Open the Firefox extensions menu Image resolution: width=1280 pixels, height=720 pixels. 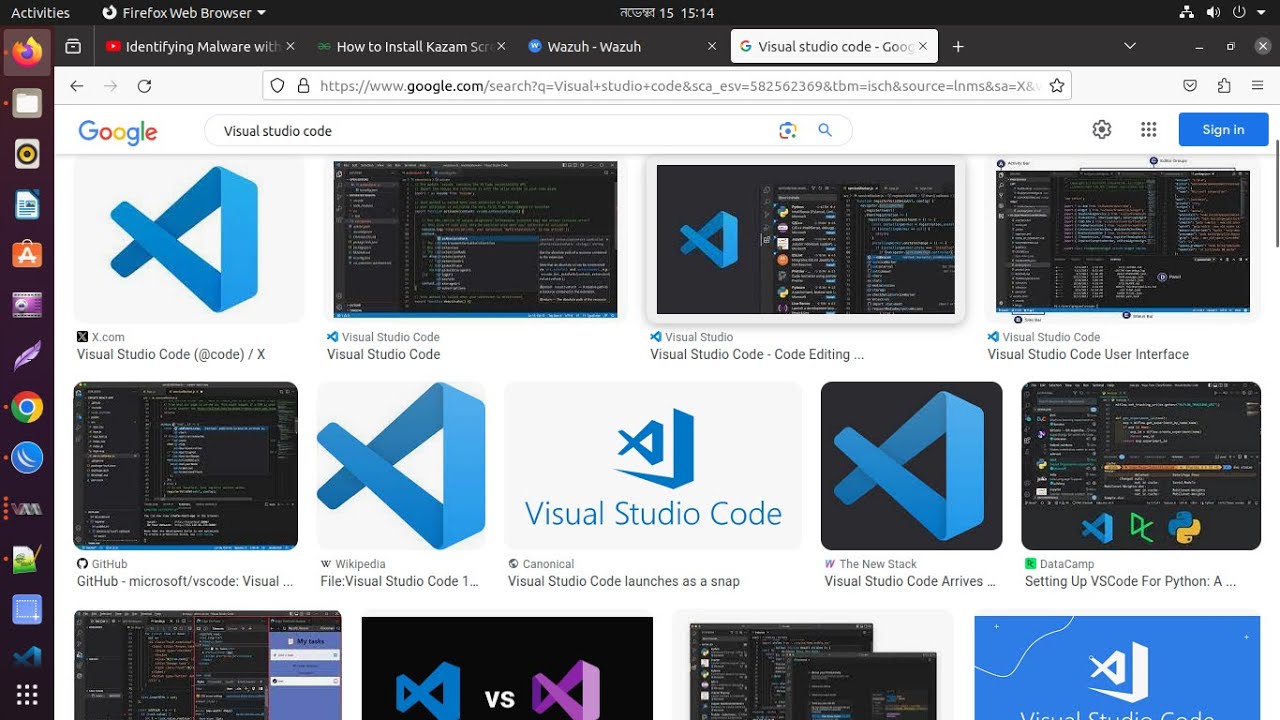(1224, 86)
